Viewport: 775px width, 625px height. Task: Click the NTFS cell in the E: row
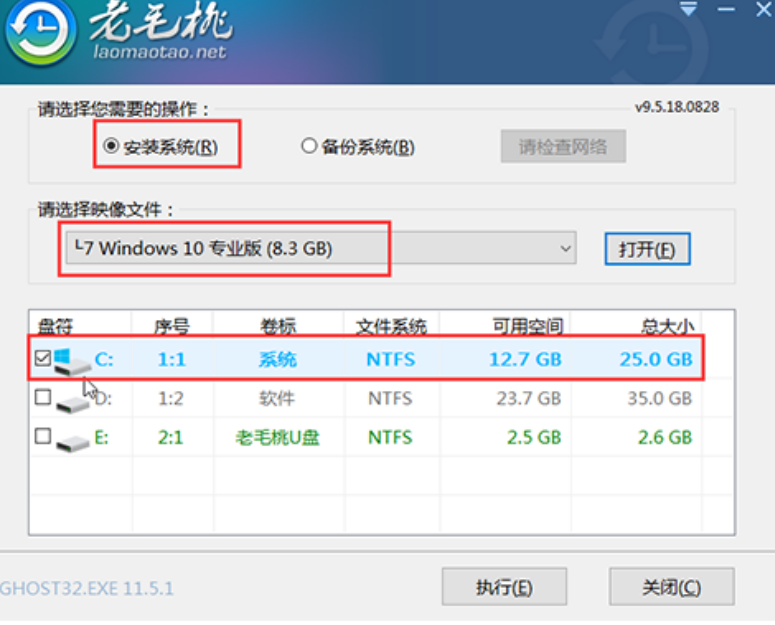(x=390, y=437)
